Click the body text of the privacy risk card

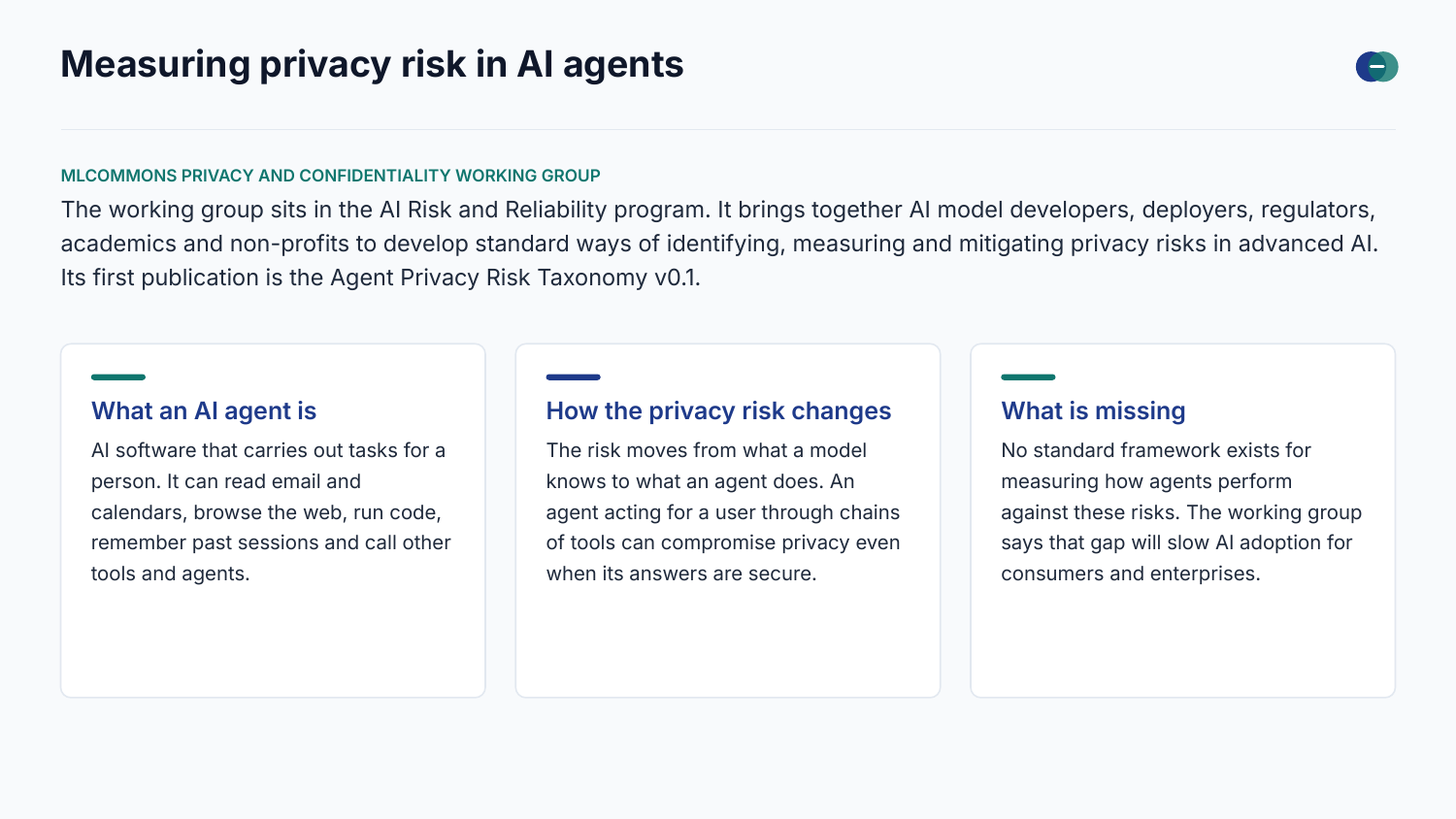[723, 511]
